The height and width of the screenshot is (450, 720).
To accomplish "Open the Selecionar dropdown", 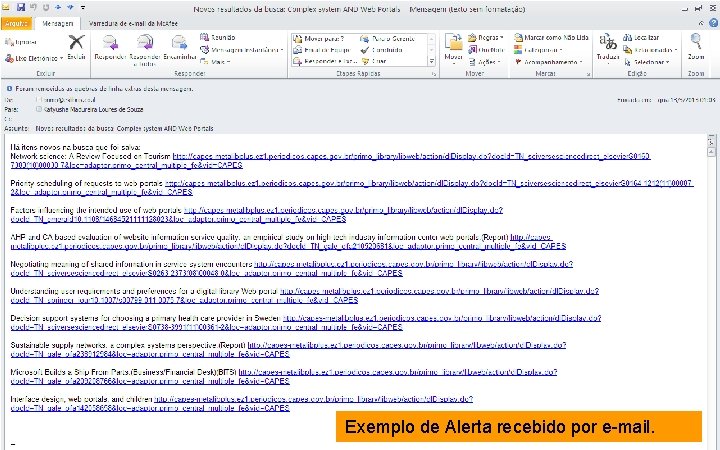I will pos(647,62).
